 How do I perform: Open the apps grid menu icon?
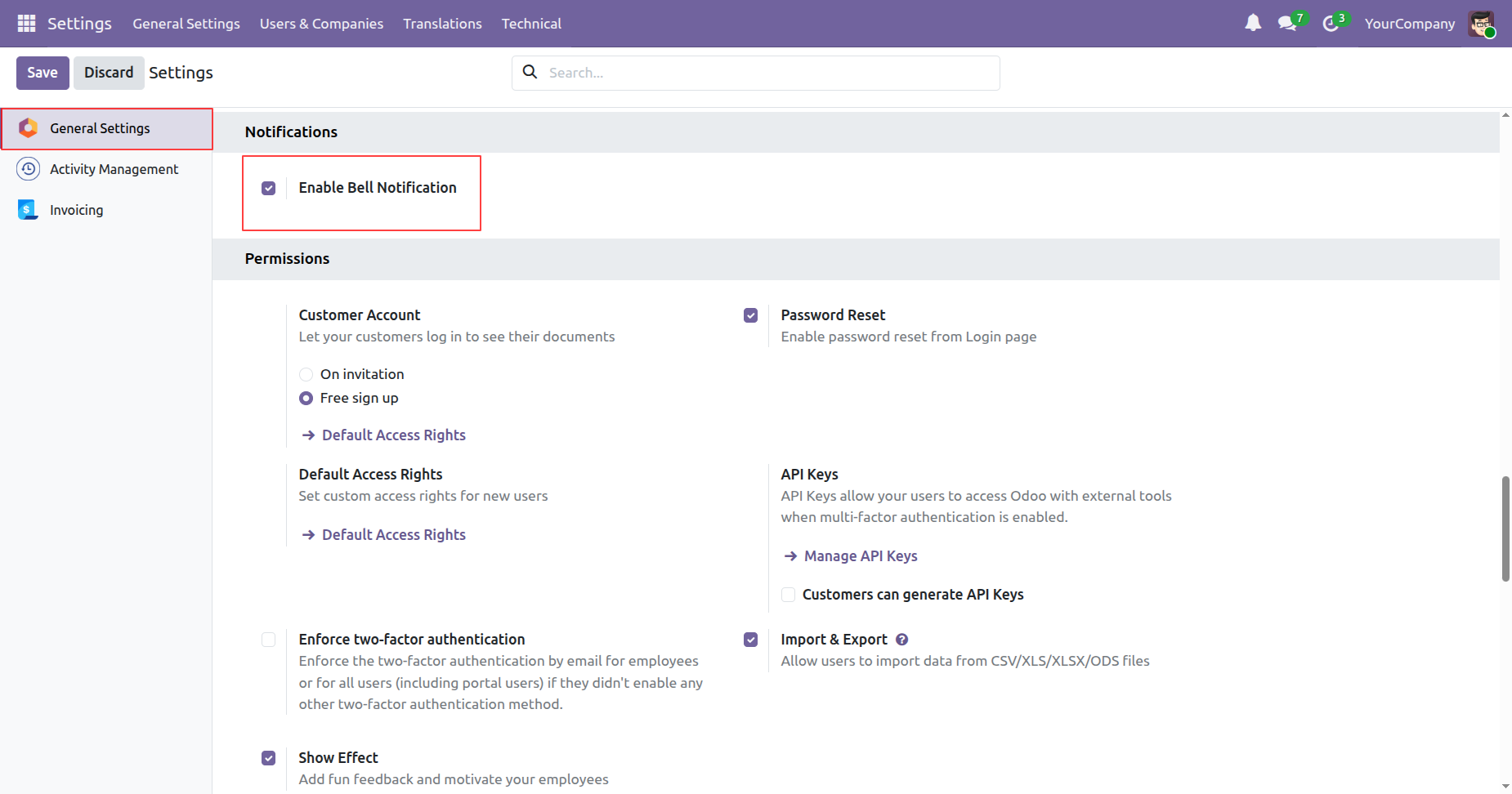click(26, 24)
